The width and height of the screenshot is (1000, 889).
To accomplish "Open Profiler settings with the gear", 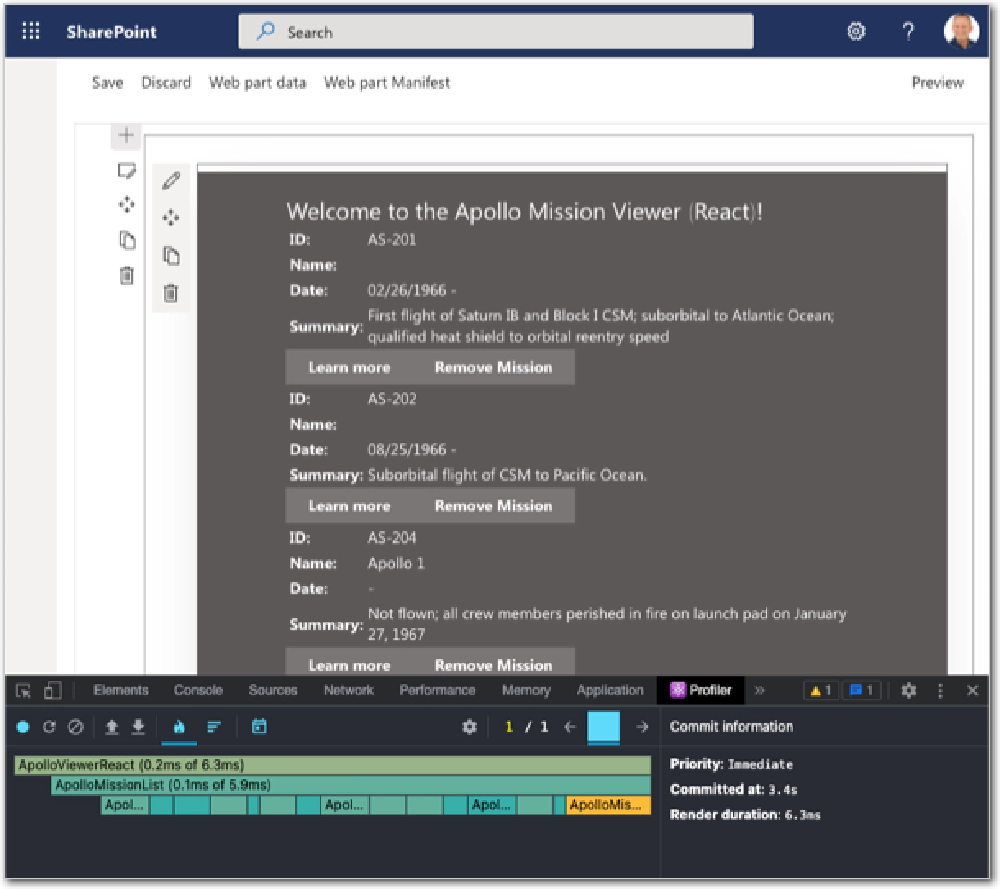I will click(470, 727).
